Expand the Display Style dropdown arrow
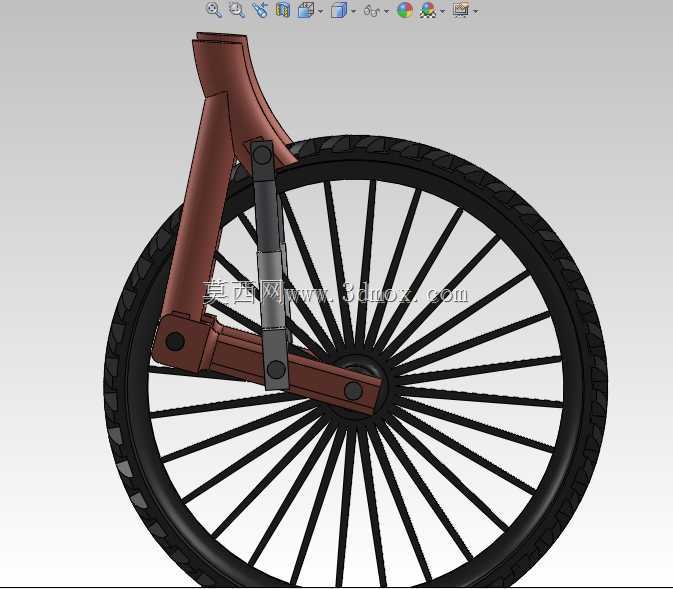Screen dimensions: 673x589 (x=354, y=11)
